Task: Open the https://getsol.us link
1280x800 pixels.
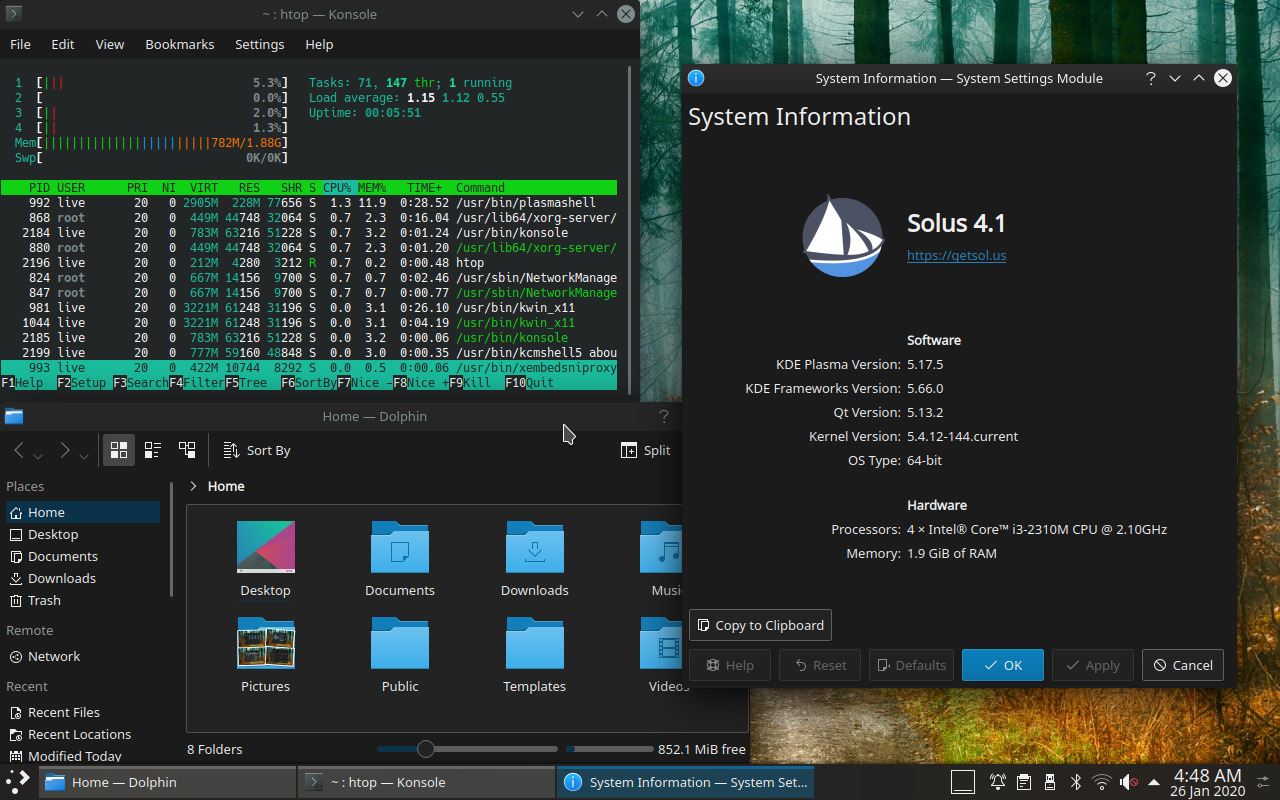Action: coord(956,255)
